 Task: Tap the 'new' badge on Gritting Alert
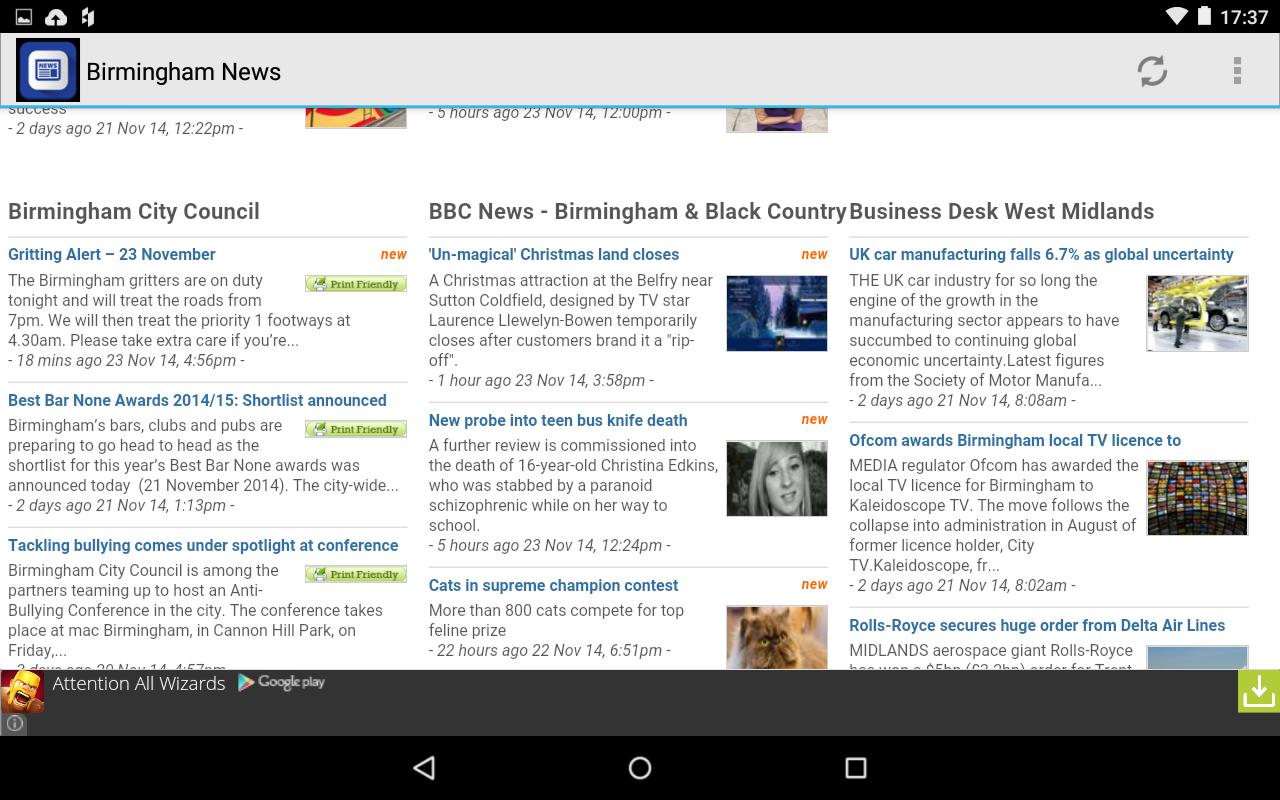[393, 254]
